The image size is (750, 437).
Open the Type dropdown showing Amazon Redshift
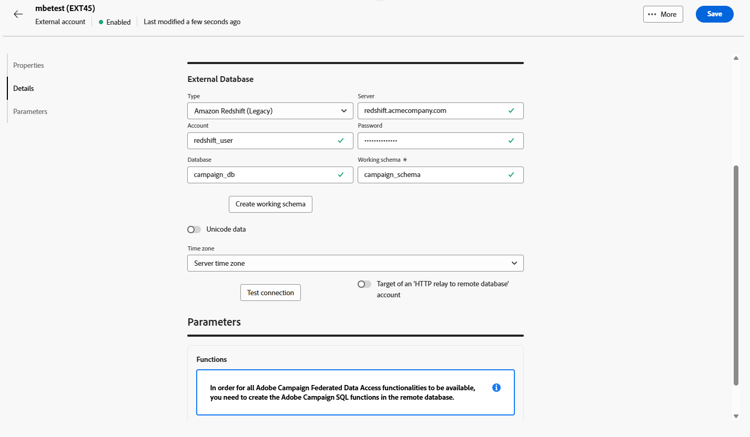[270, 111]
